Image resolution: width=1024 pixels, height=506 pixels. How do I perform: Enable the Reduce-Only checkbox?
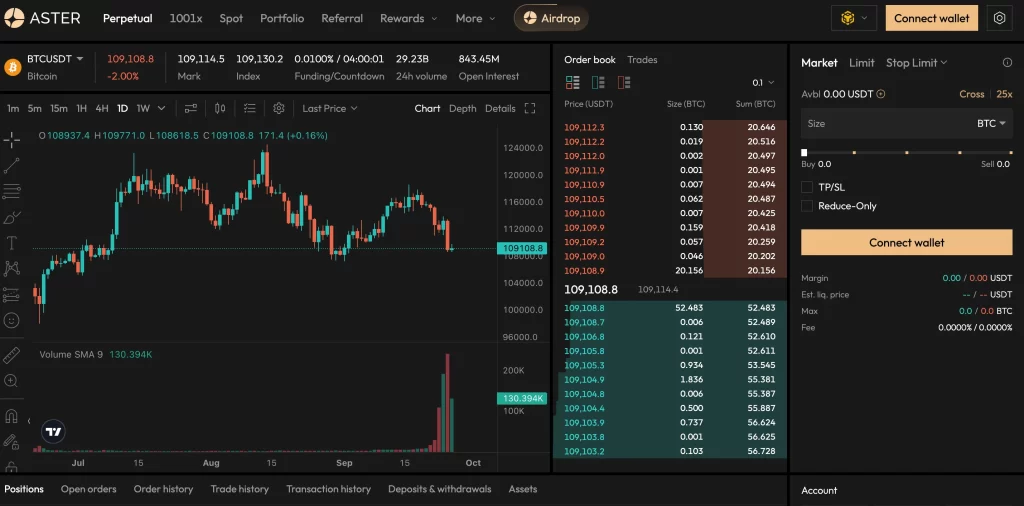point(807,206)
